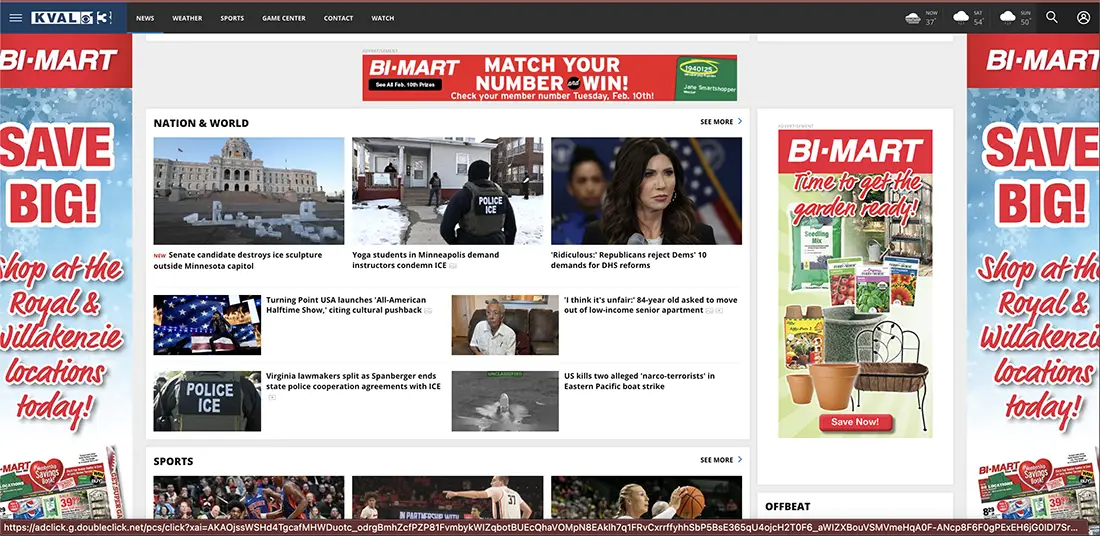
Task: Select the News nav item
Action: tap(145, 18)
